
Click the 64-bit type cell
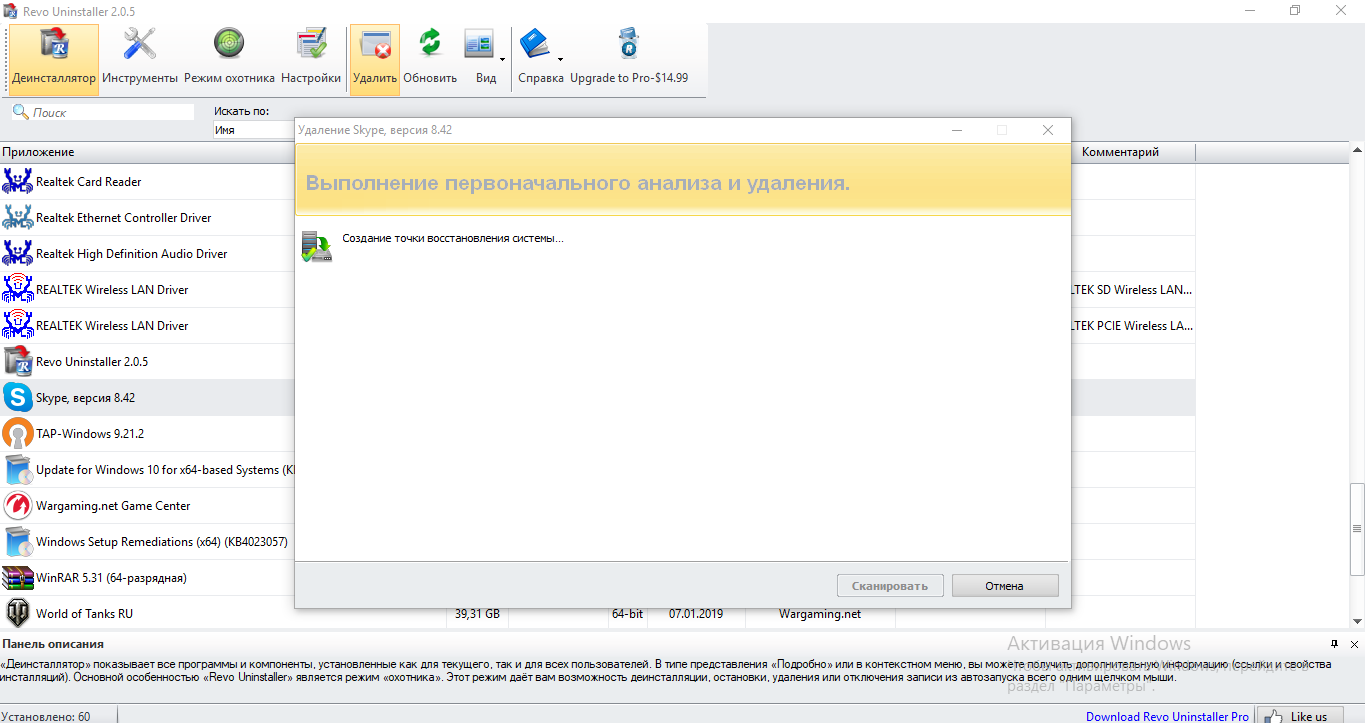point(627,614)
